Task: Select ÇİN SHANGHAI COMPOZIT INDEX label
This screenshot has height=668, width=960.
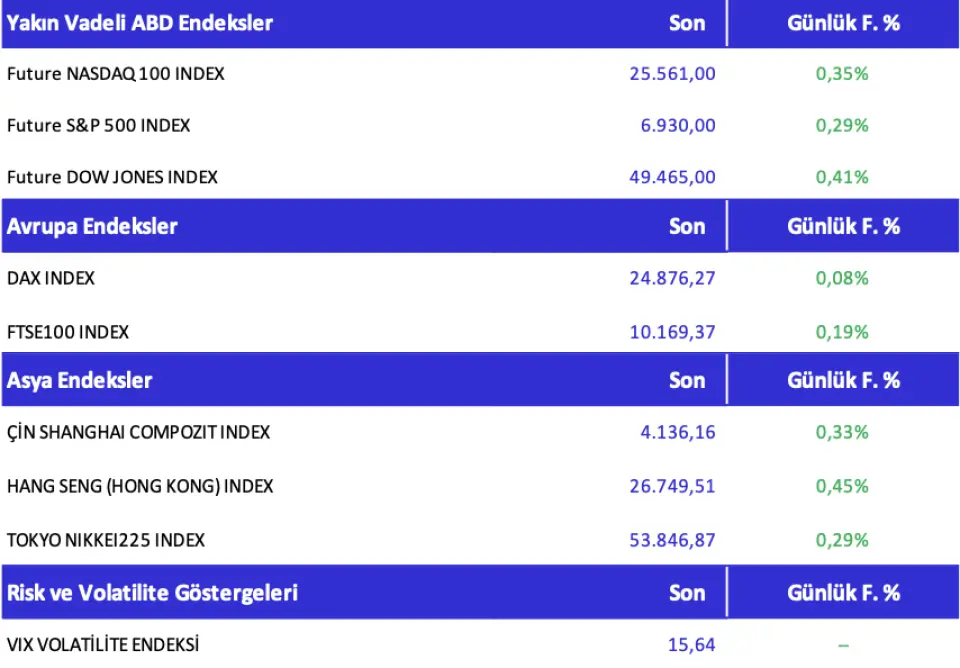Action: 138,432
